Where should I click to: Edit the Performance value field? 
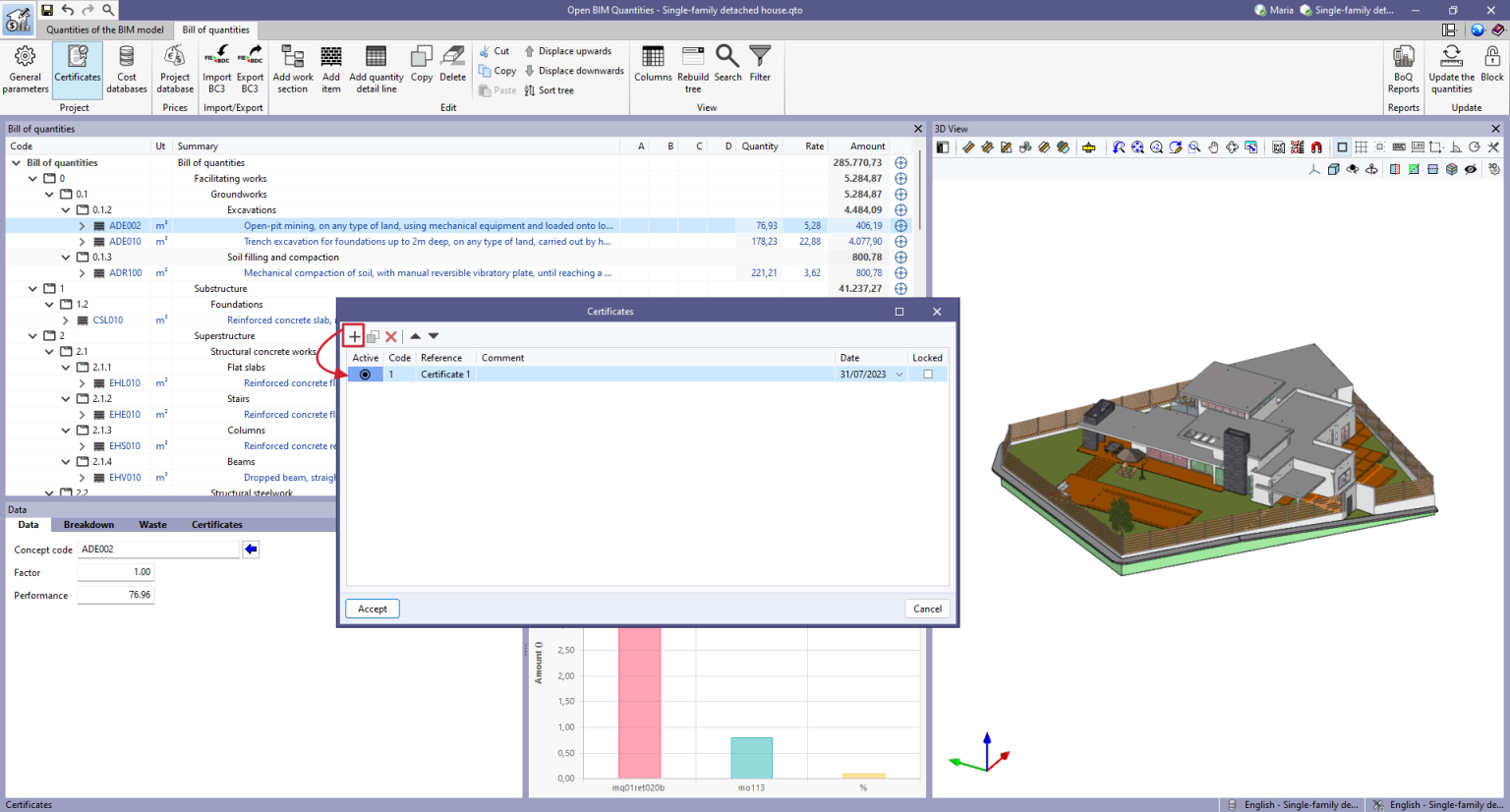[x=116, y=595]
